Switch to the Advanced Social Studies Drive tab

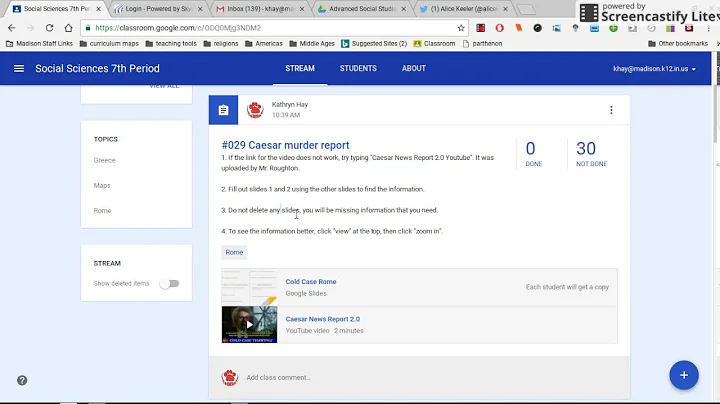362,9
